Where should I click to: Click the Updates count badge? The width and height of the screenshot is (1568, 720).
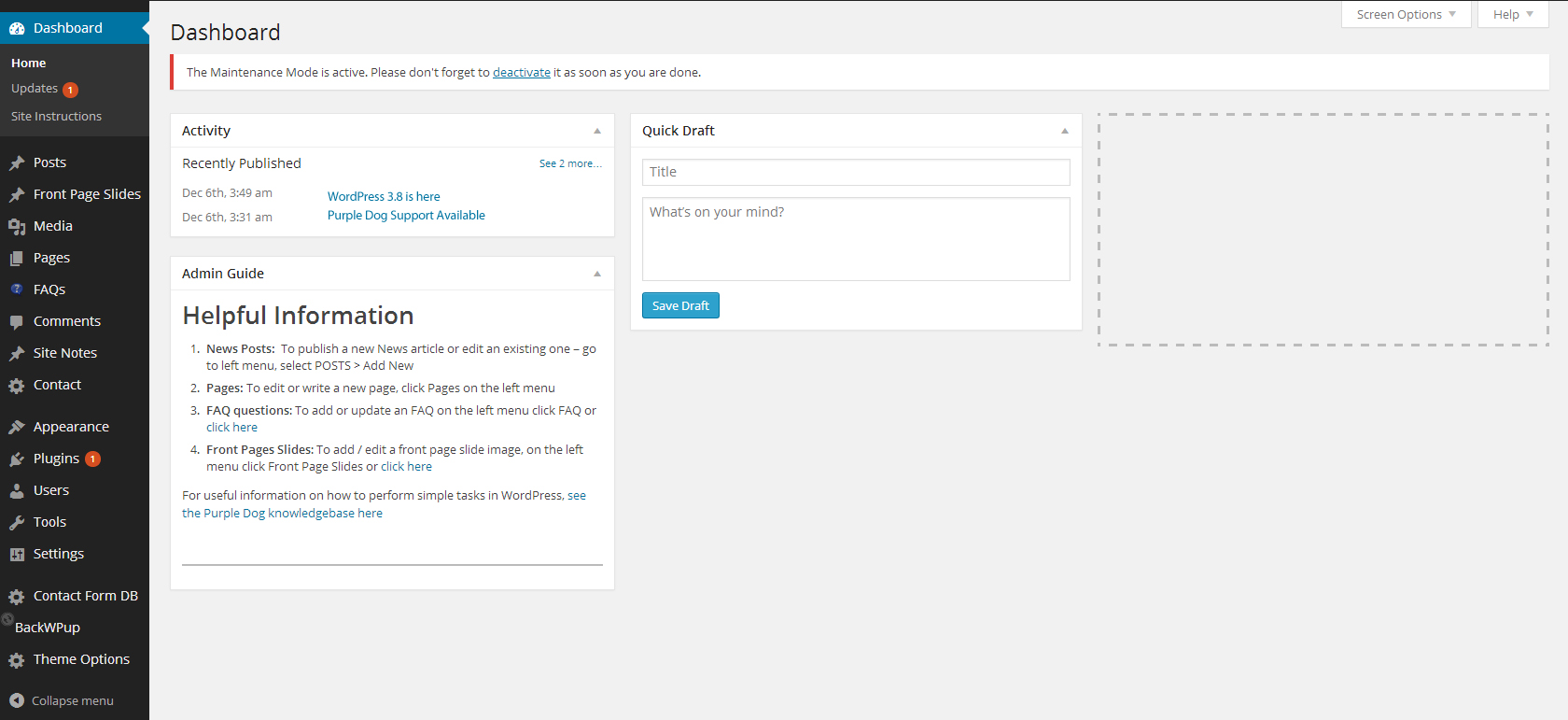(70, 90)
